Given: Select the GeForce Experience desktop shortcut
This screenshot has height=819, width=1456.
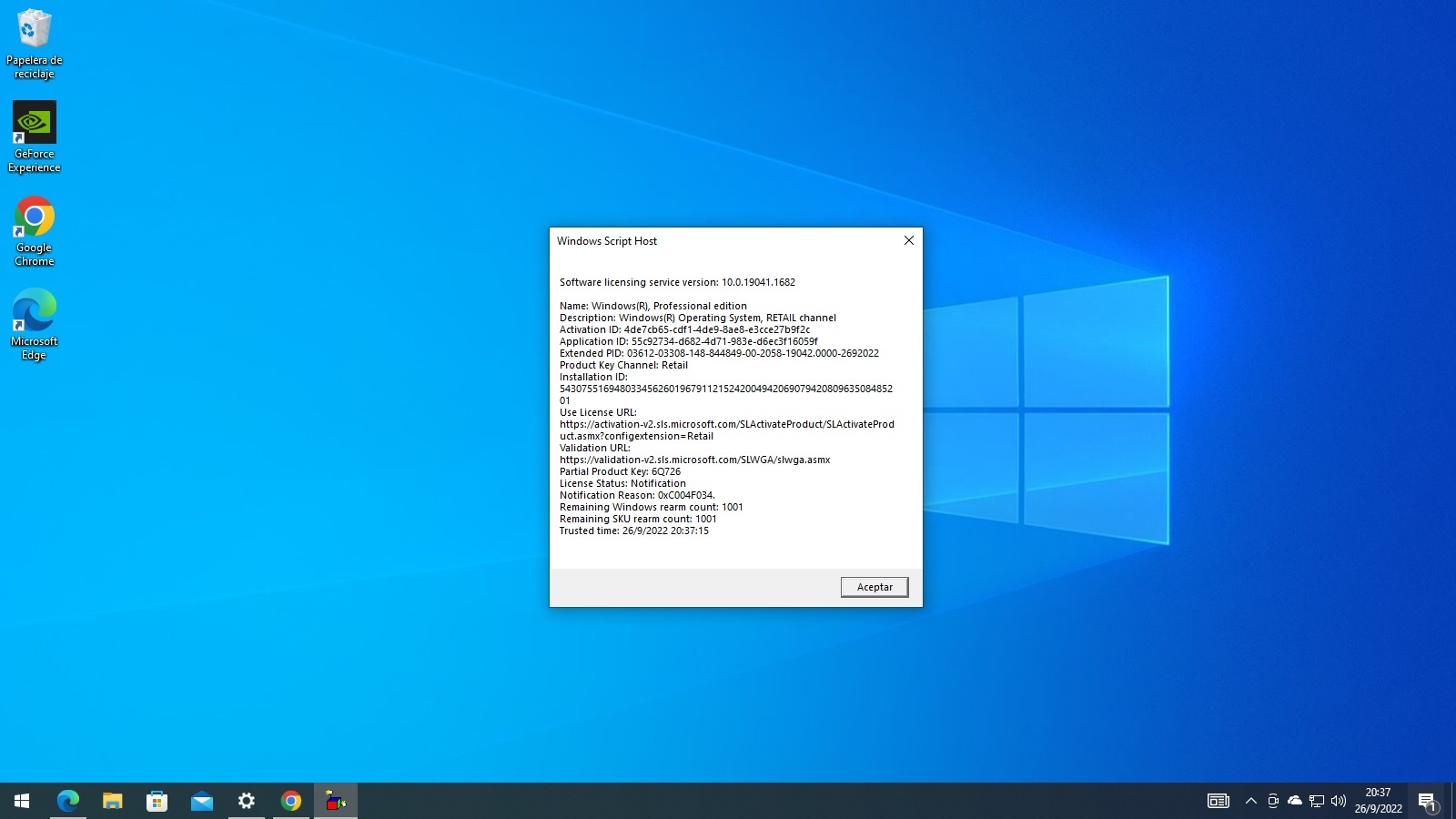Looking at the screenshot, I should coord(35,137).
